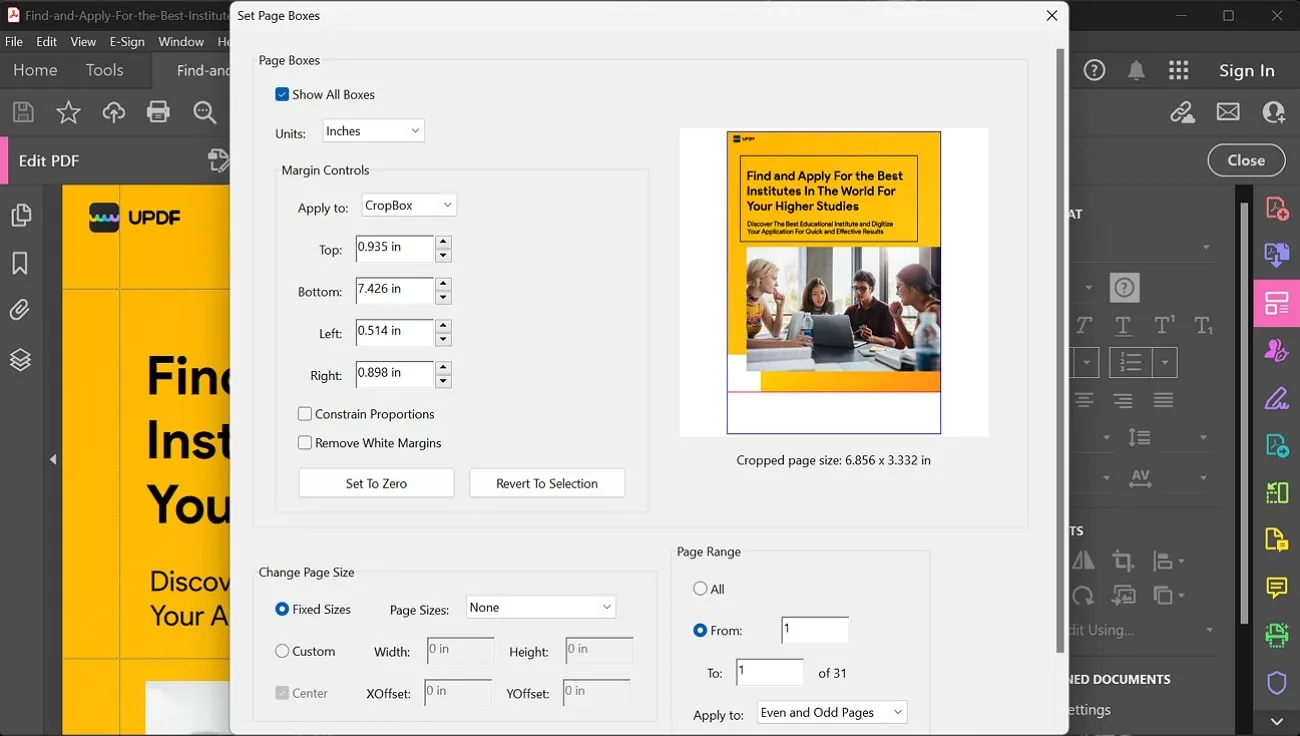This screenshot has width=1300, height=736.
Task: Change Apply to from CropBox
Action: [x=408, y=205]
